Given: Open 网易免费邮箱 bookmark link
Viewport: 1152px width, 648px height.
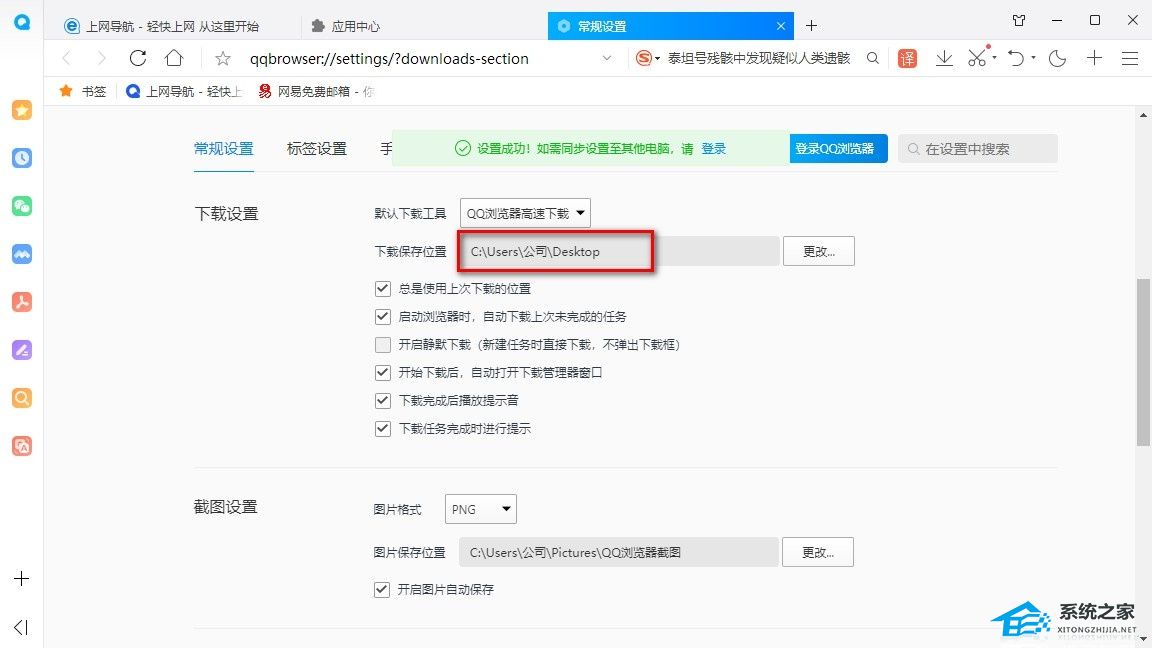Looking at the screenshot, I should (316, 91).
